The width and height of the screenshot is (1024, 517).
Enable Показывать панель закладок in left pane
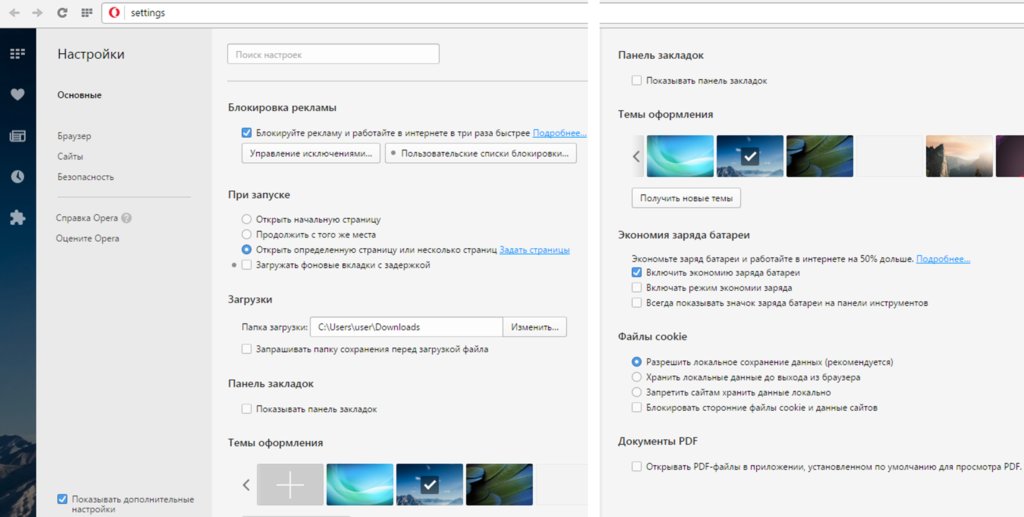coord(246,409)
